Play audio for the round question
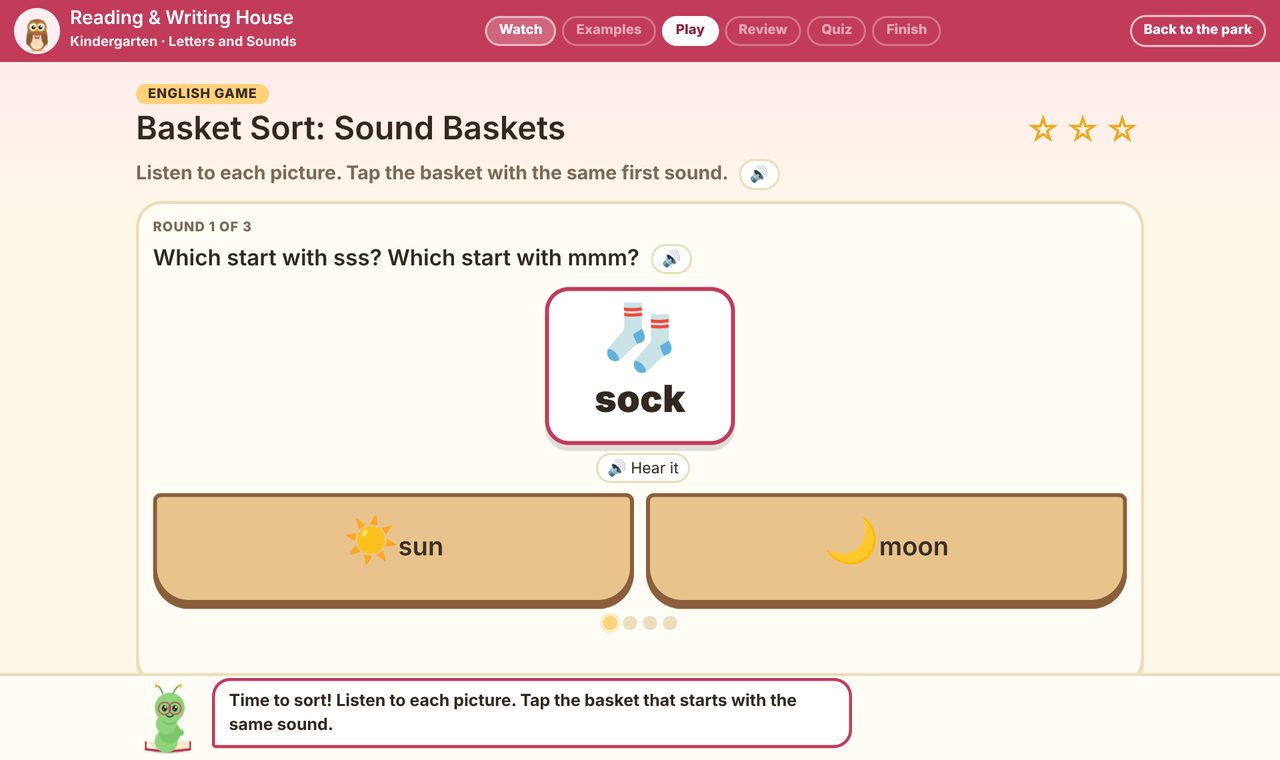Image resolution: width=1280 pixels, height=760 pixels. [x=671, y=259]
